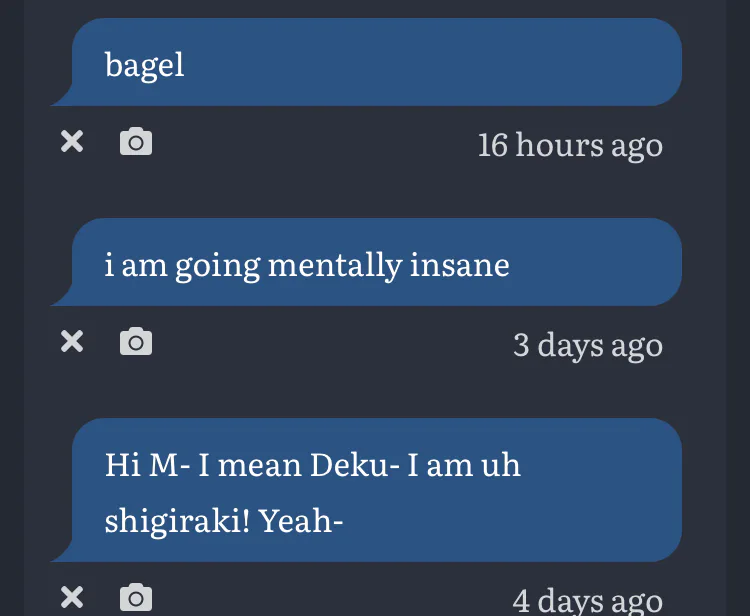Delete the "i am going mentally insane" message
Viewport: 750px width, 616px height.
click(71, 342)
